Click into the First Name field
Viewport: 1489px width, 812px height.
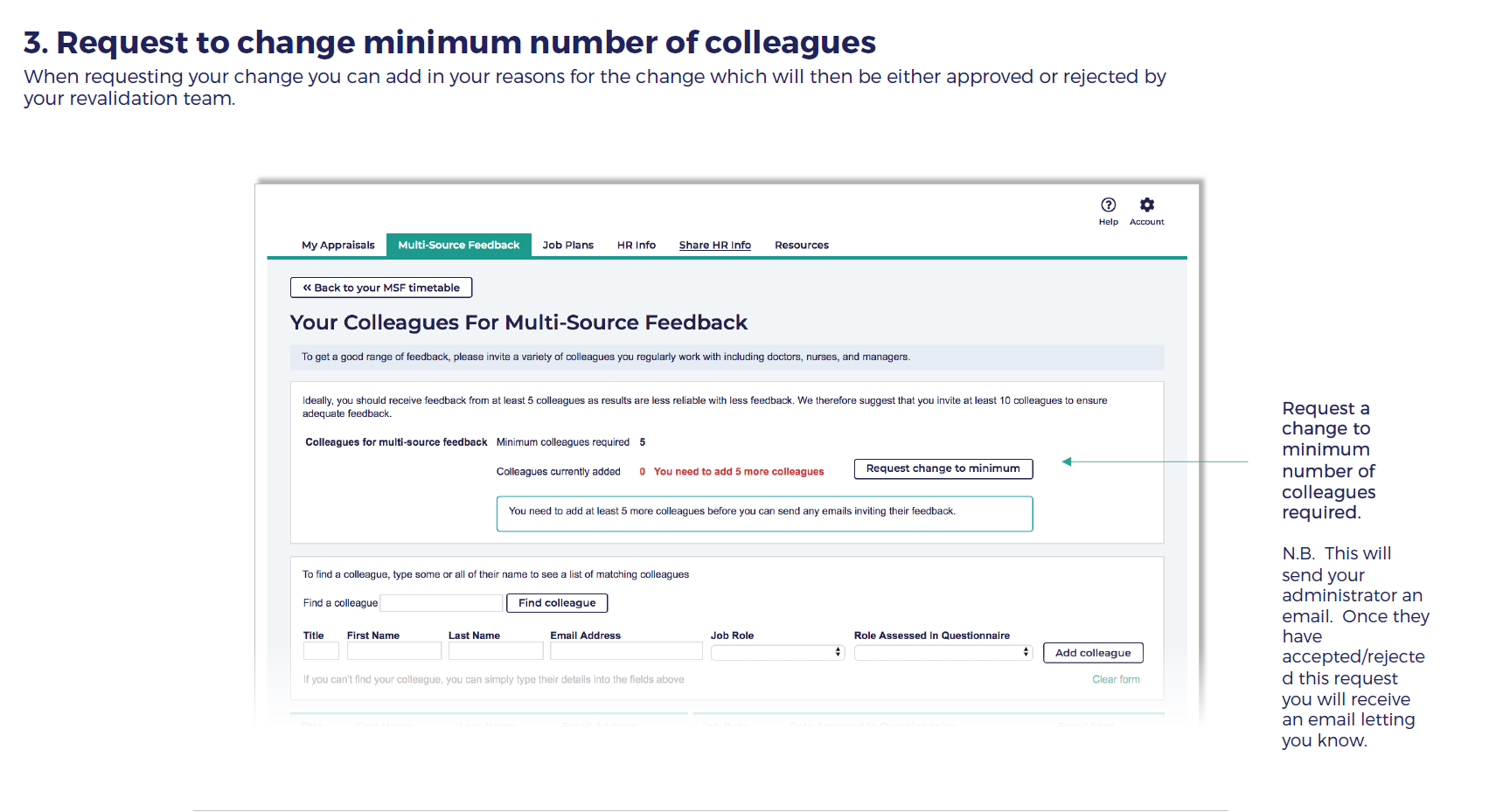pos(393,652)
